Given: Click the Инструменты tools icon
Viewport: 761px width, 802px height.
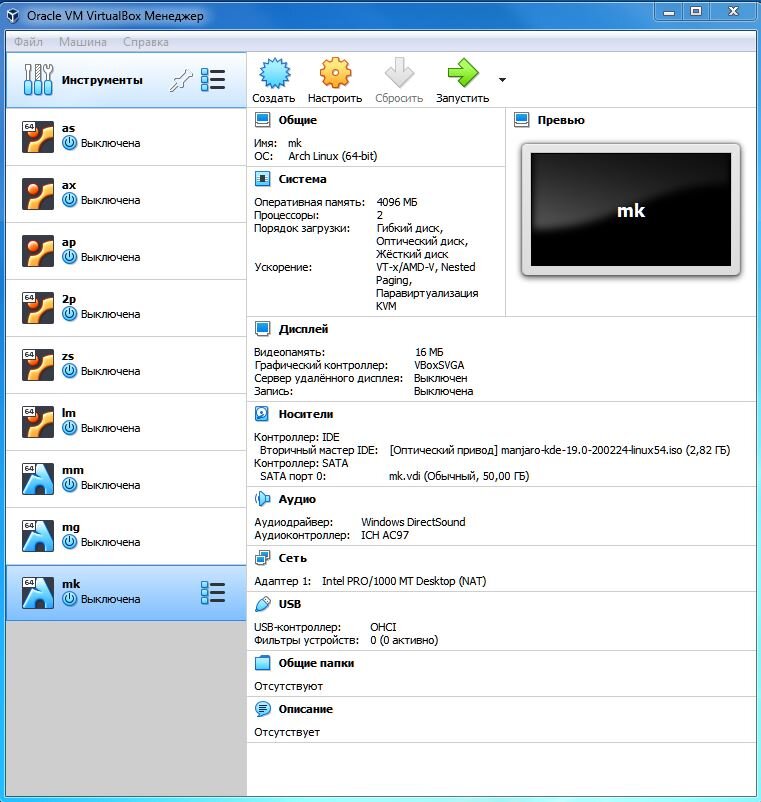Looking at the screenshot, I should coord(38,80).
